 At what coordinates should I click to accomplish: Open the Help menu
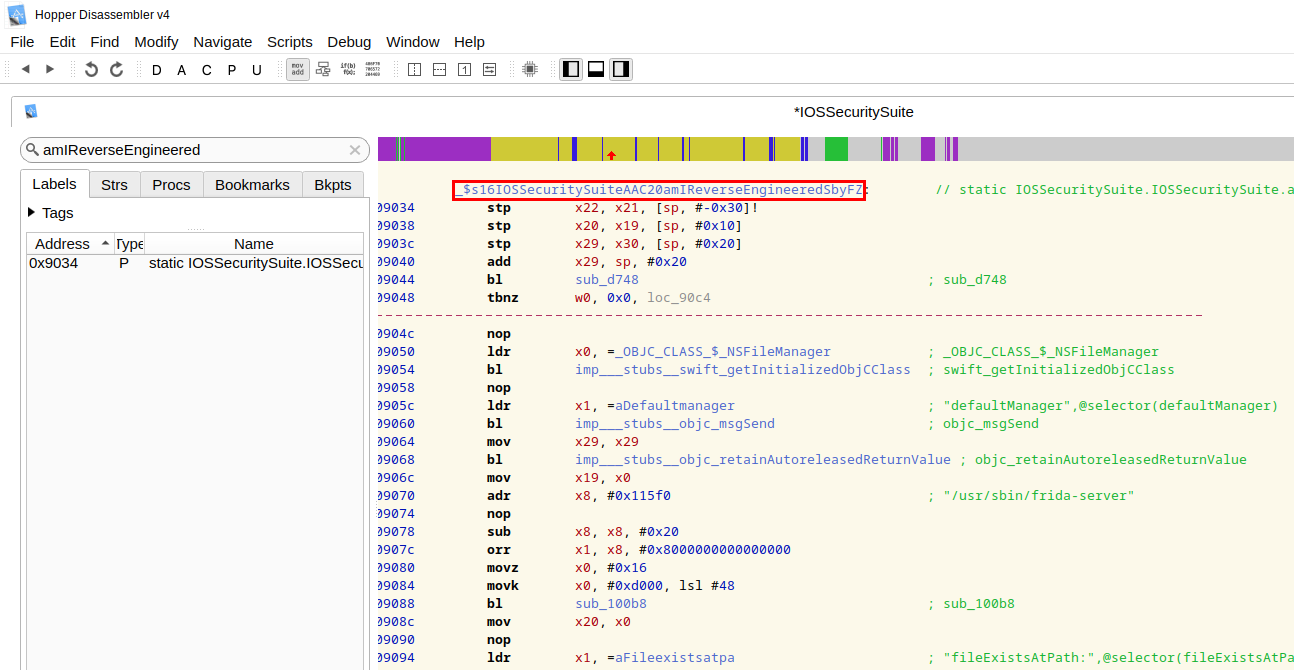click(x=469, y=41)
